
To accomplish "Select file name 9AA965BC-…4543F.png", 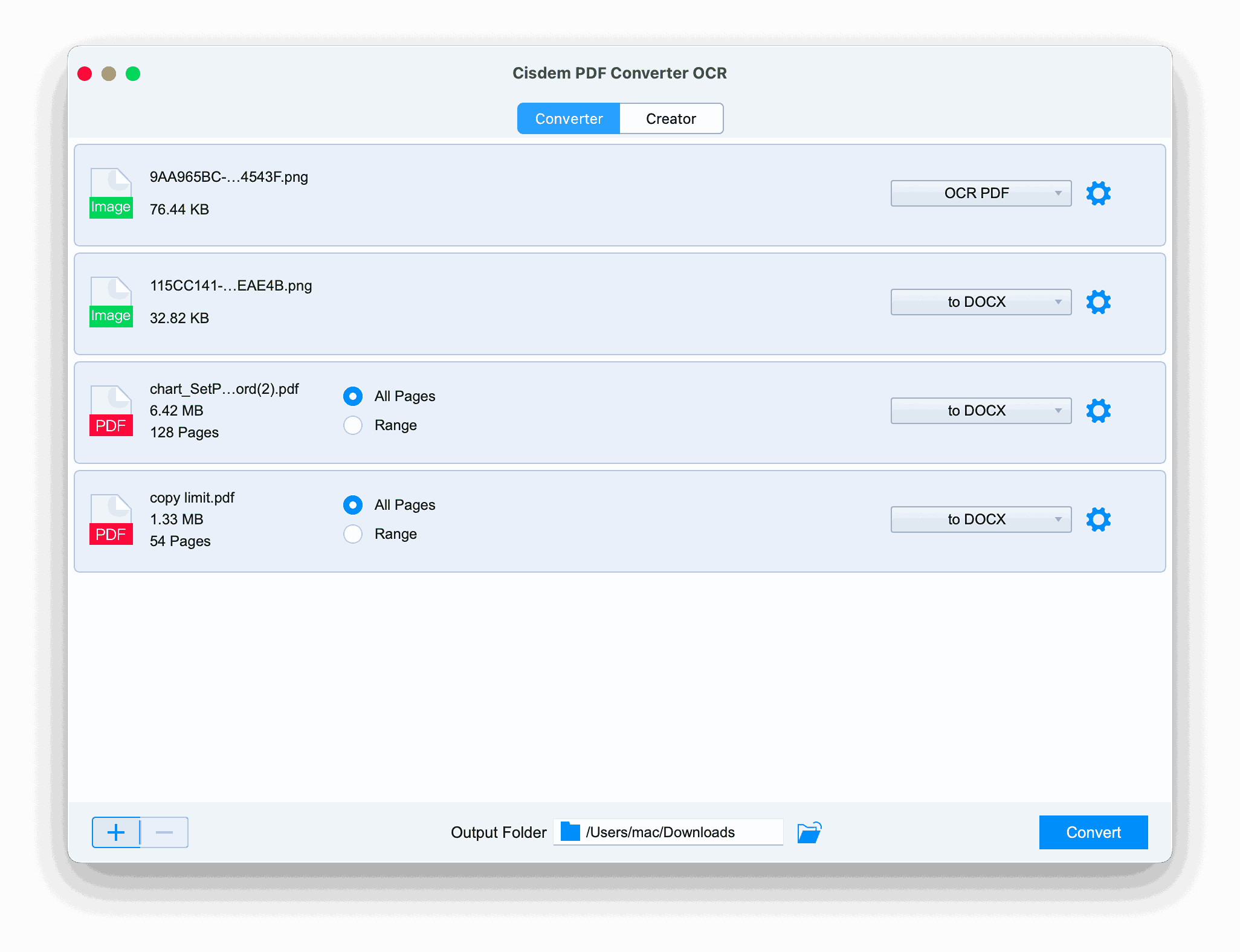I will (x=229, y=177).
